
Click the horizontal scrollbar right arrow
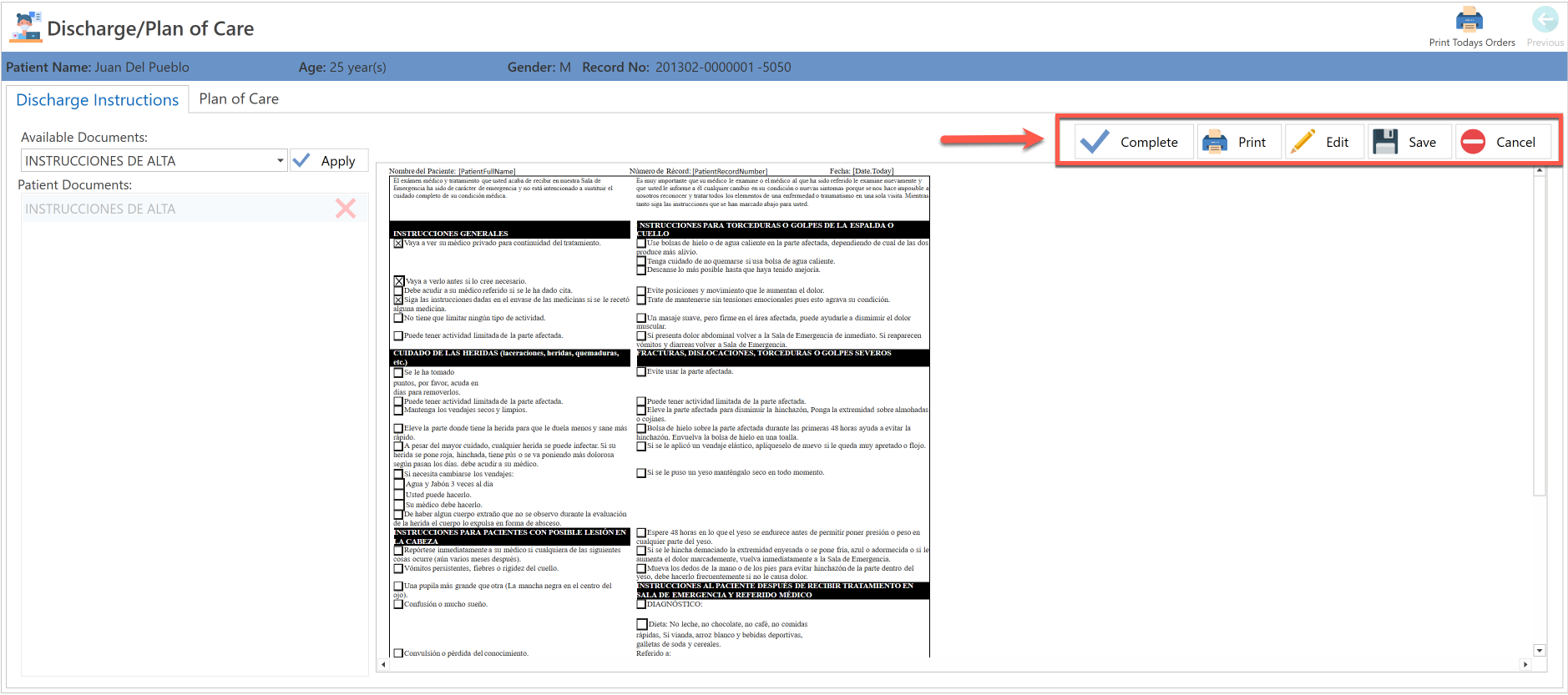1525,665
